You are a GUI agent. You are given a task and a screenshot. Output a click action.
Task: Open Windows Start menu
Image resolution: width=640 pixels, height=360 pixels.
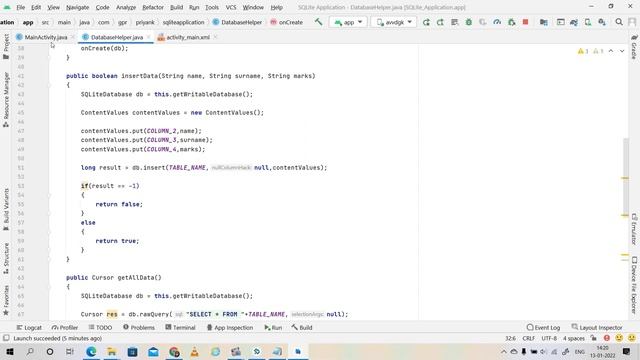pos(9,351)
